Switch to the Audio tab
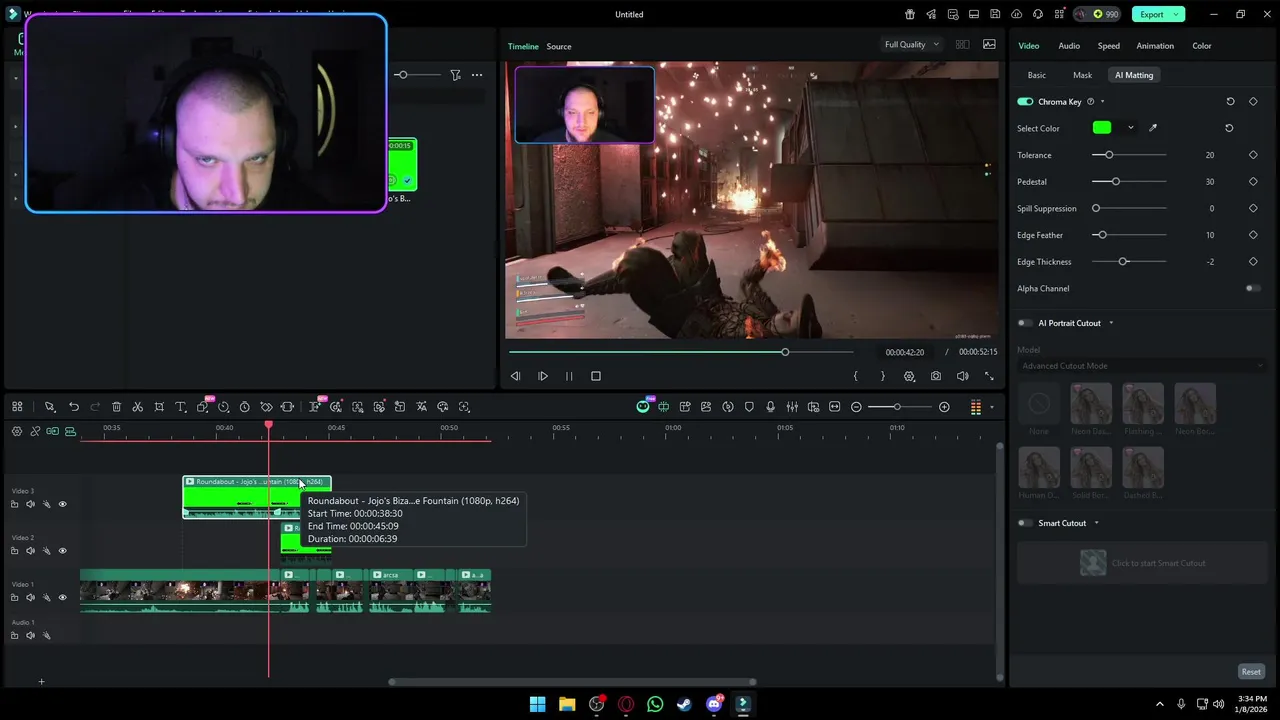 1069,46
